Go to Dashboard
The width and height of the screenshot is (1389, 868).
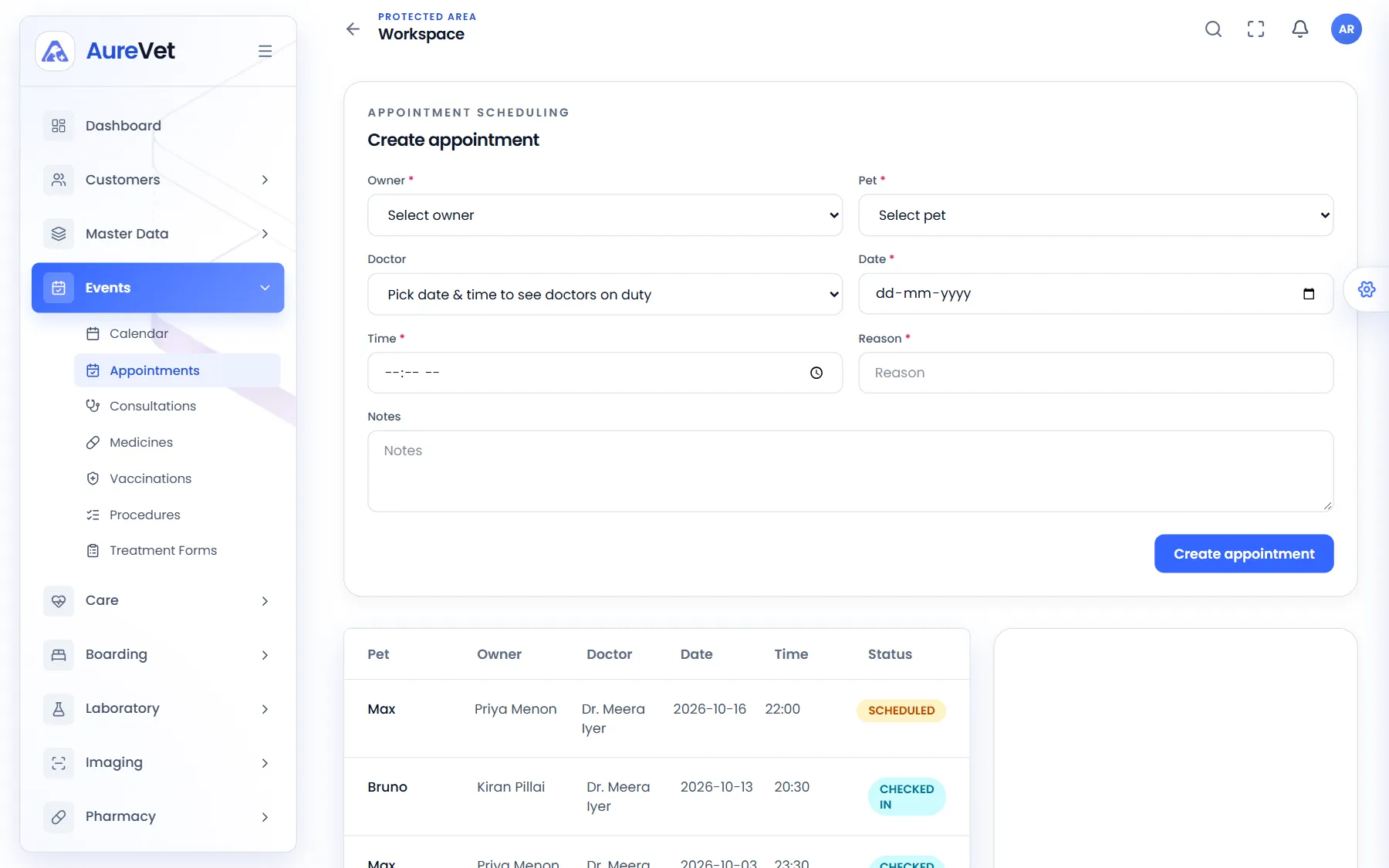coord(158,126)
